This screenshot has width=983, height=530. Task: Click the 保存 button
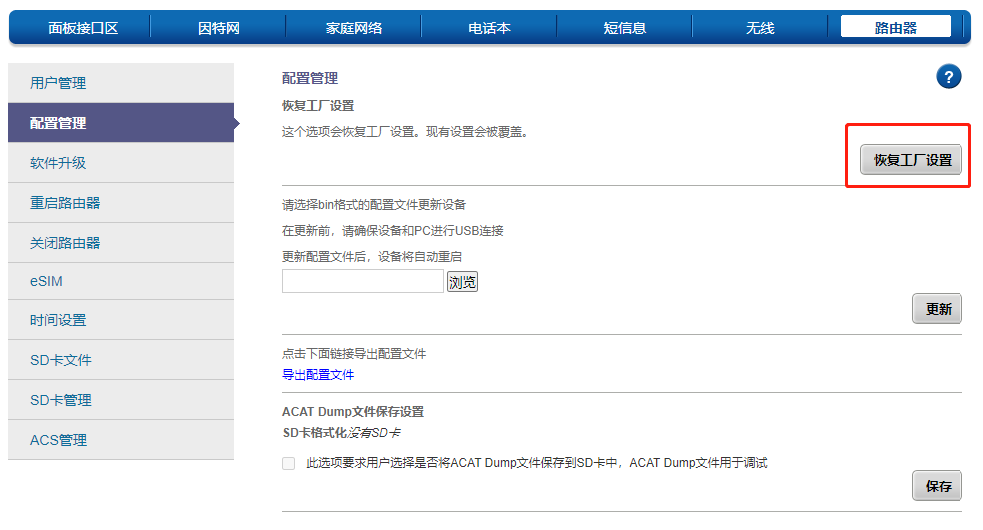tap(937, 485)
